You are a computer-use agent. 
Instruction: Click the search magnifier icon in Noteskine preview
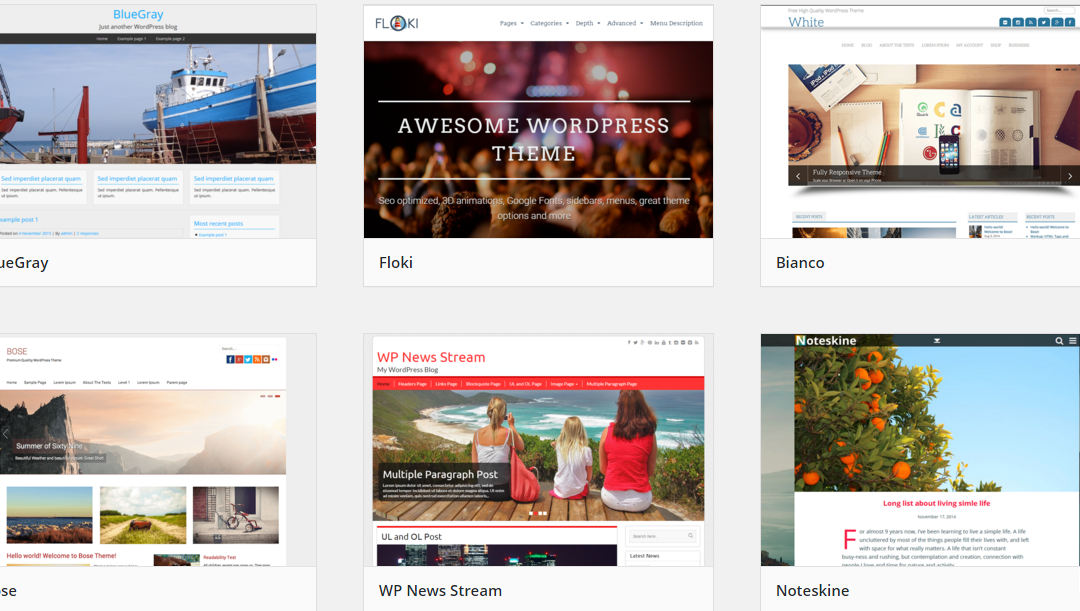point(1059,340)
